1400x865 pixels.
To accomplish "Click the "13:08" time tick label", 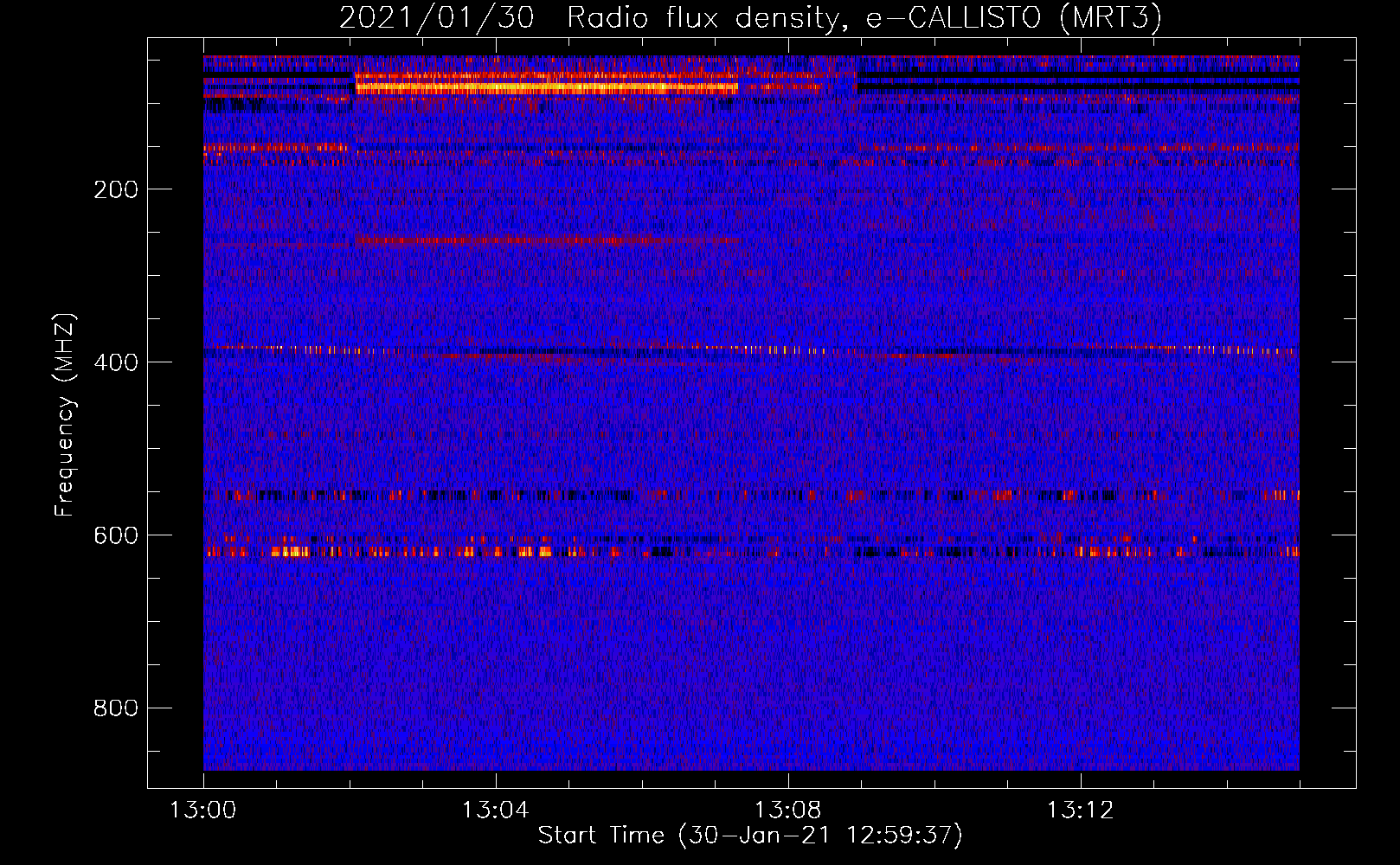I will 788,811.
